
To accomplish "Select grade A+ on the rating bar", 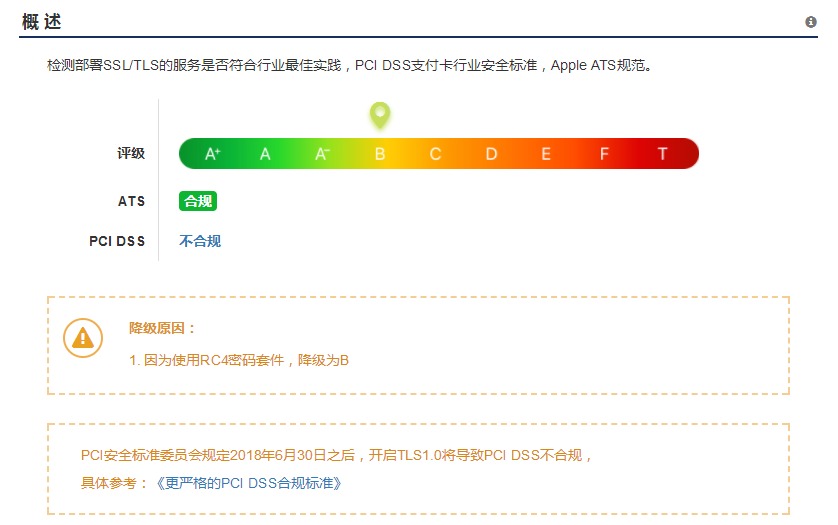I will [x=213, y=154].
